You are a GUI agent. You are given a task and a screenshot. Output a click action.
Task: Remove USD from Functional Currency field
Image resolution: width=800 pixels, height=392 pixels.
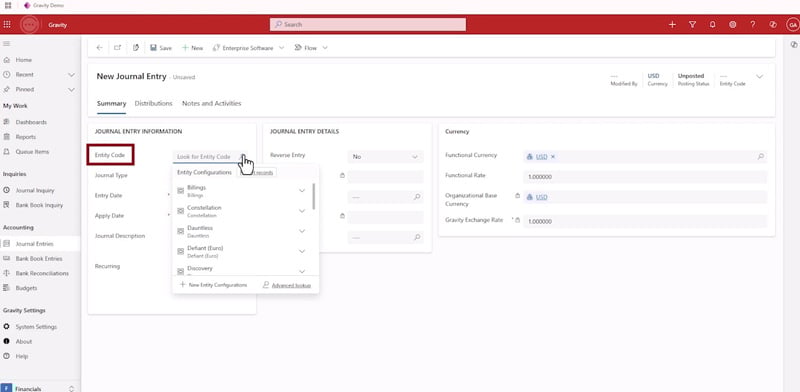[553, 157]
